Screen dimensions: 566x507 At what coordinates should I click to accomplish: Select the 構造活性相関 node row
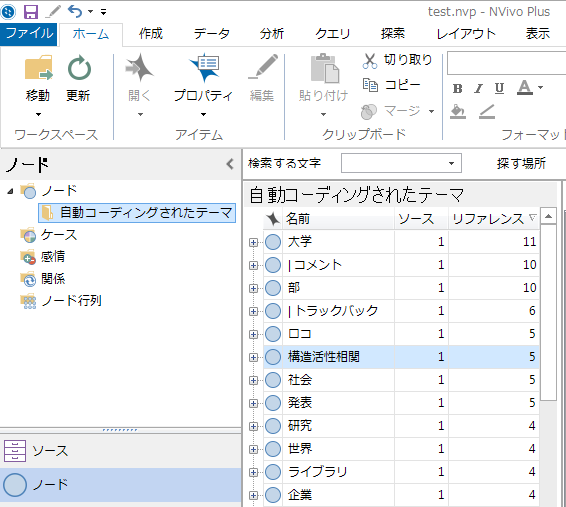[401, 357]
